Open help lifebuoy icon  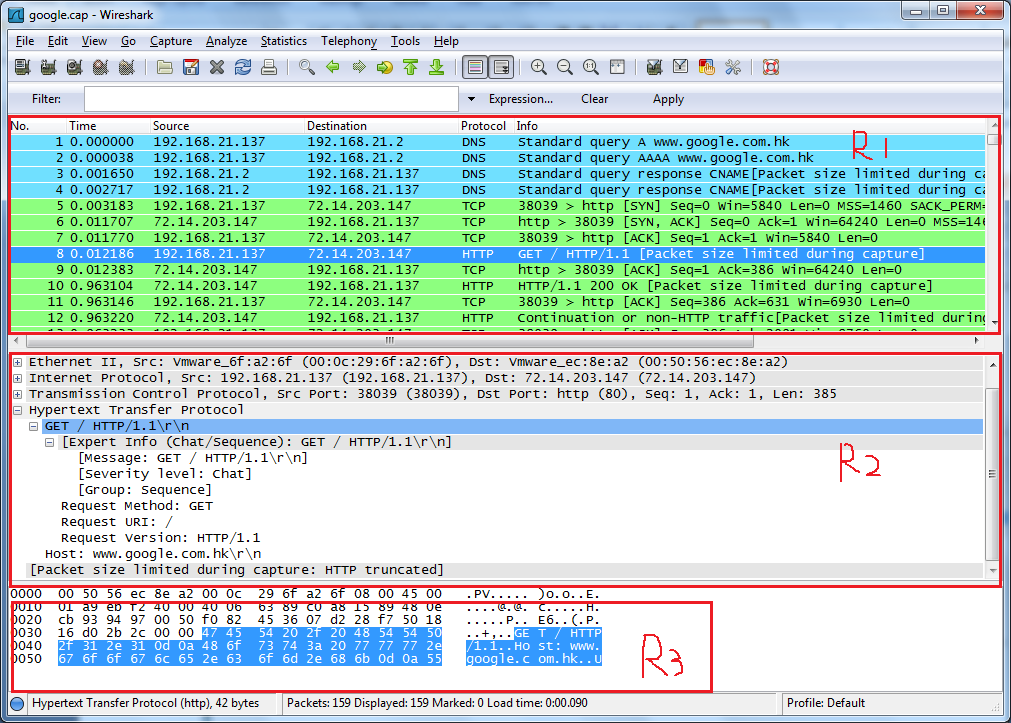click(x=771, y=67)
